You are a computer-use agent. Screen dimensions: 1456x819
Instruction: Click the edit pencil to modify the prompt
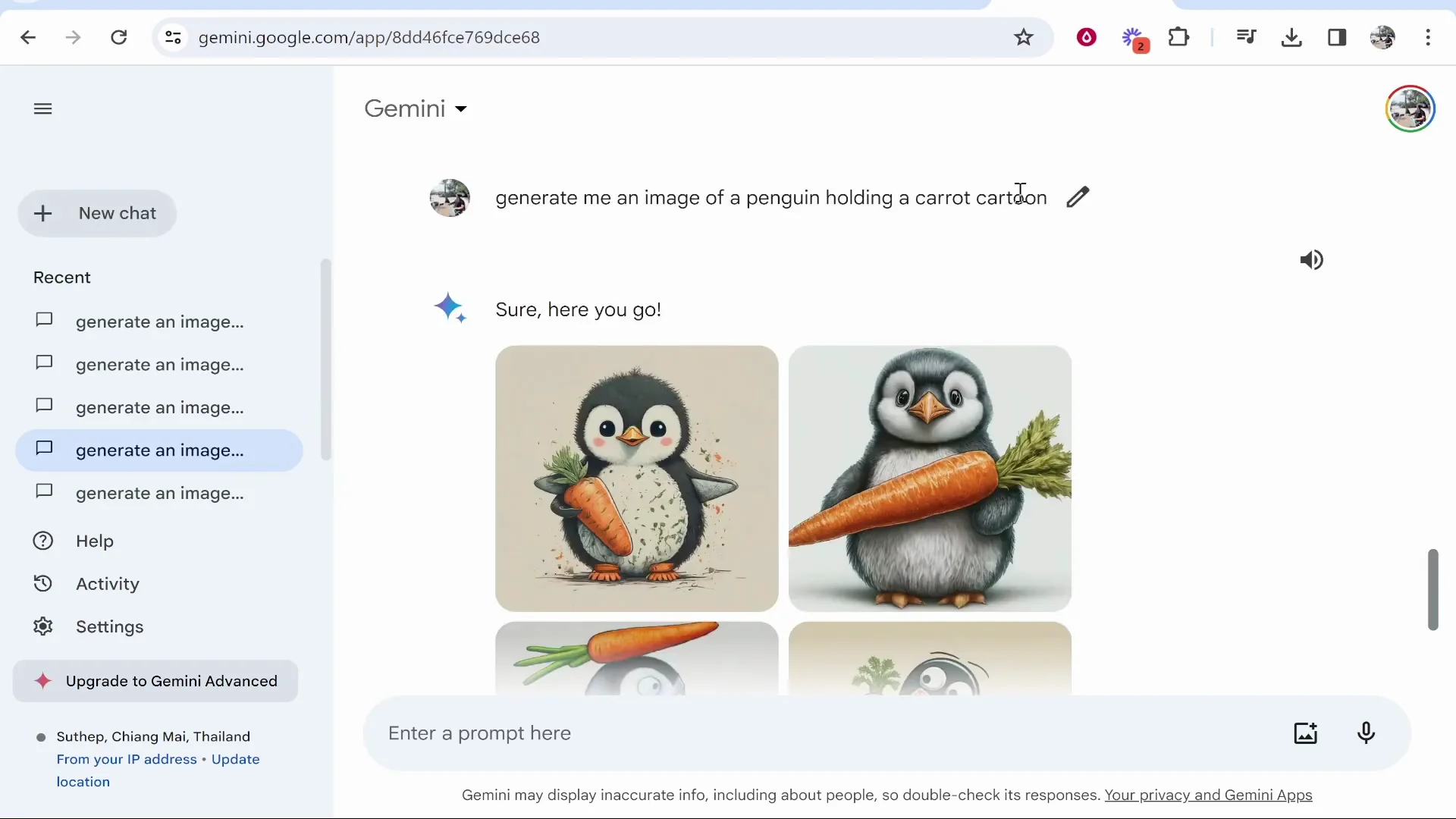click(1077, 196)
